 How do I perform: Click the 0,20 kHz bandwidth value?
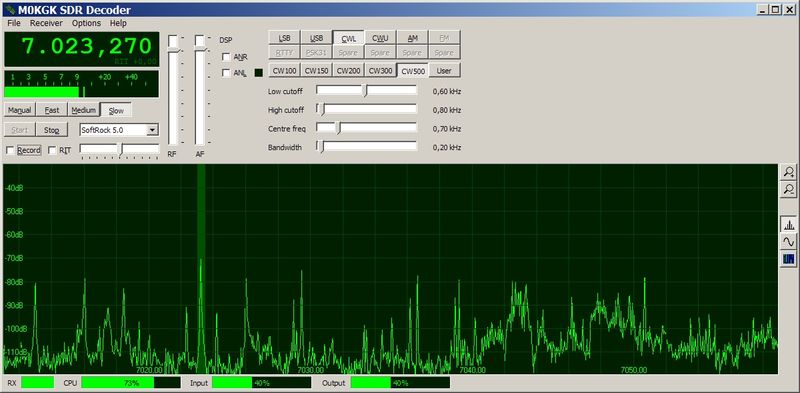[x=446, y=148]
